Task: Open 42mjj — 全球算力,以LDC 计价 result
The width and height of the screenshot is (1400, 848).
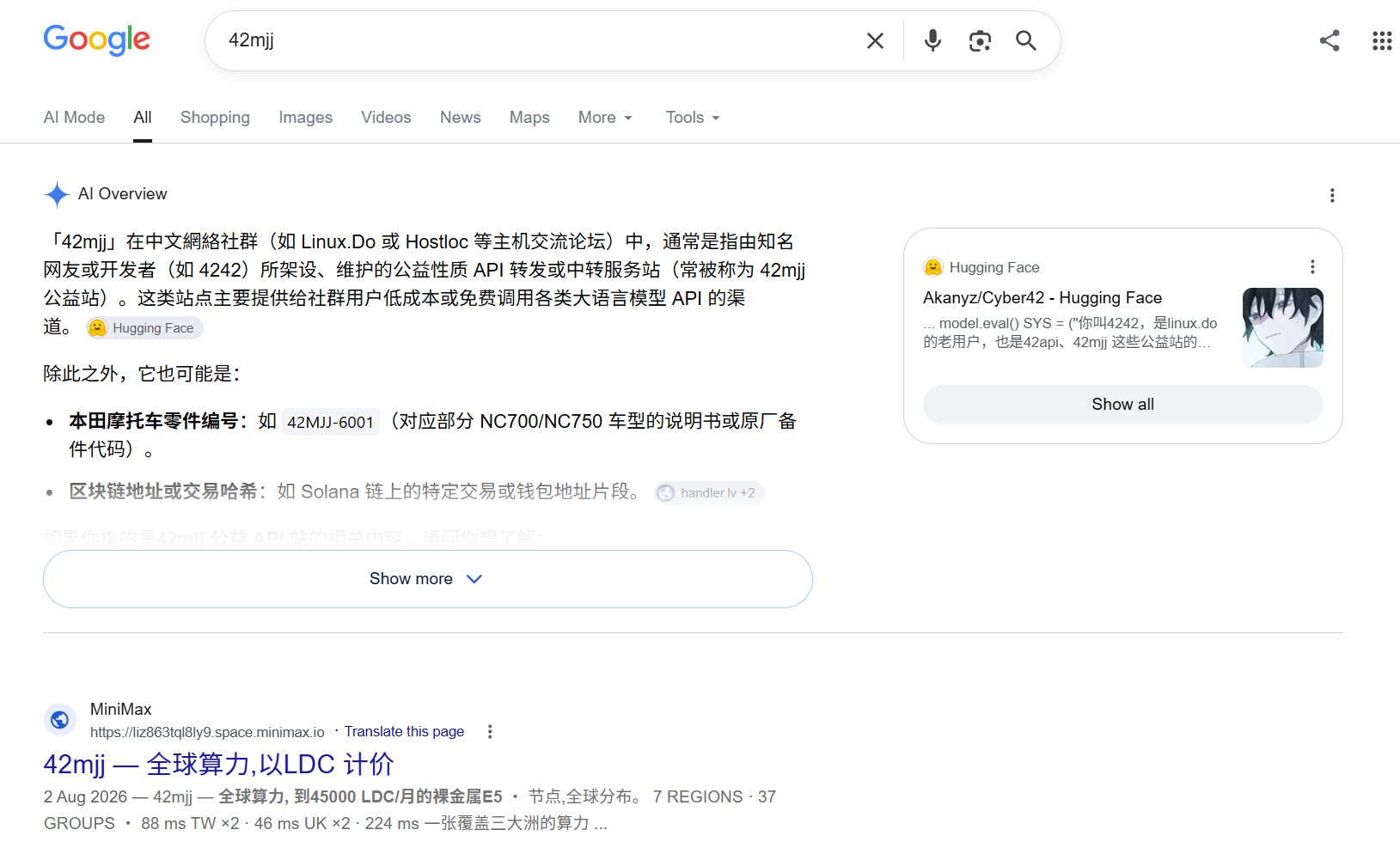Action: [218, 764]
